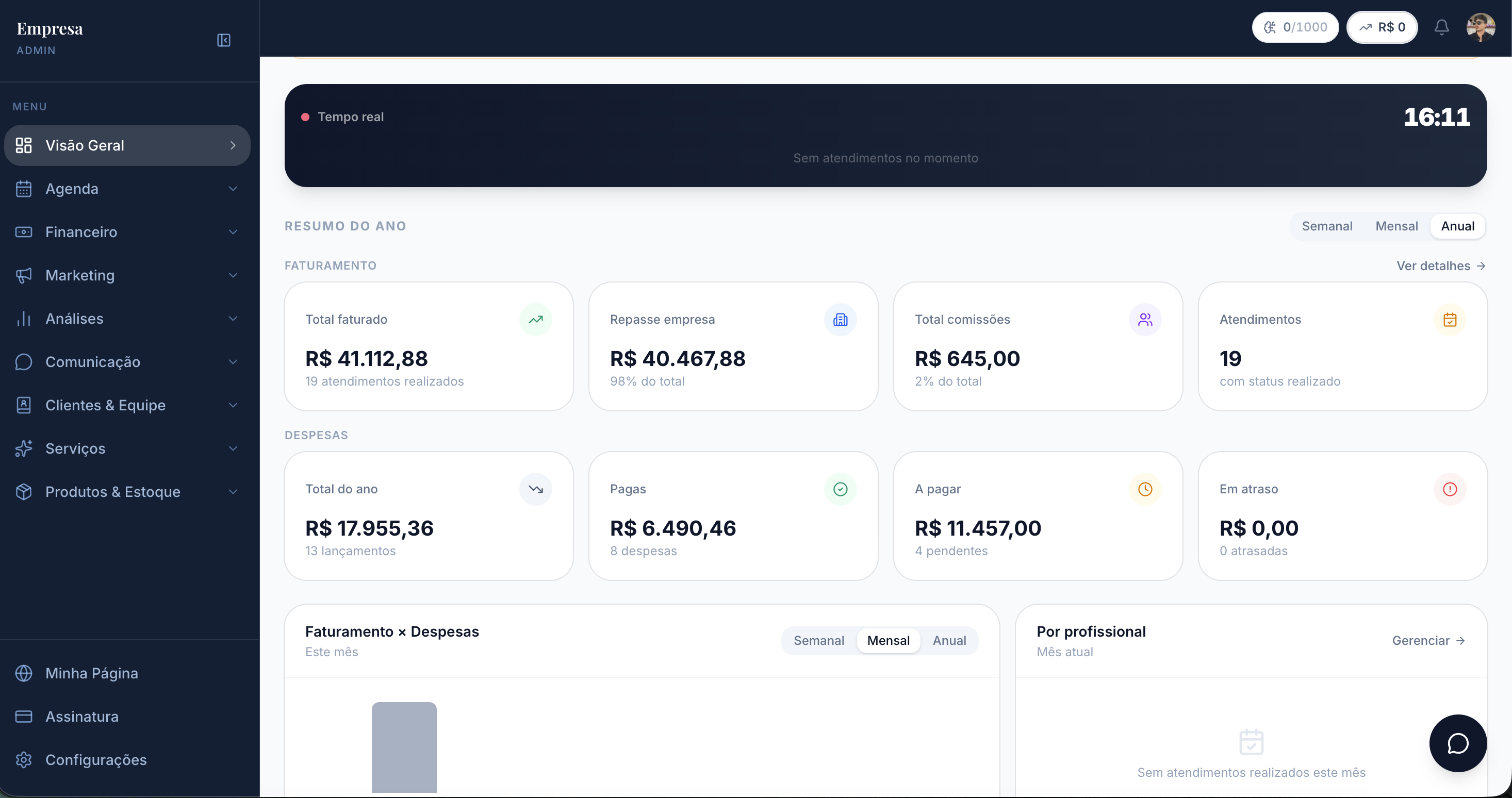
Task: Click the Agenda calendar icon
Action: (24, 188)
